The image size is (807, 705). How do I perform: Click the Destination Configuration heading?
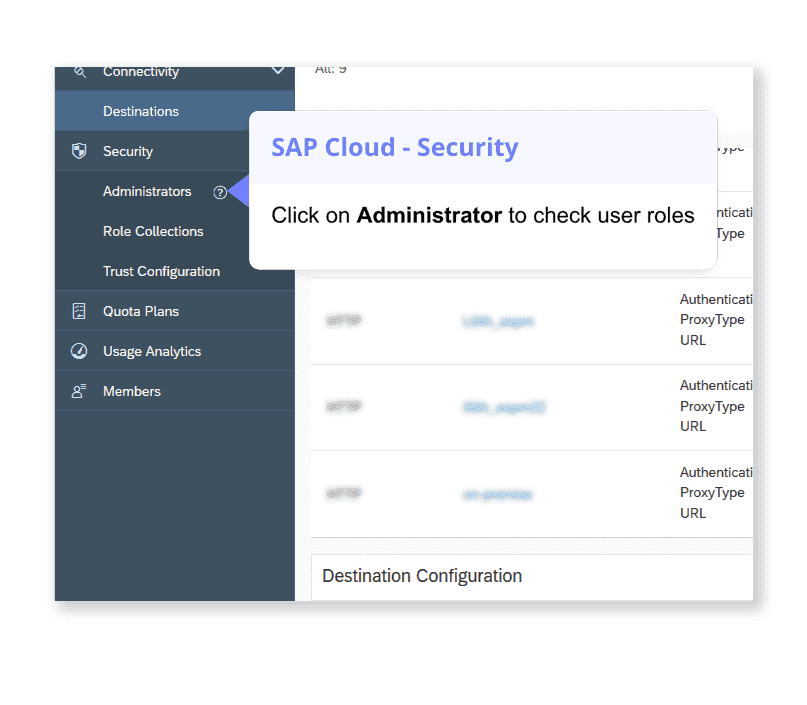tap(422, 576)
